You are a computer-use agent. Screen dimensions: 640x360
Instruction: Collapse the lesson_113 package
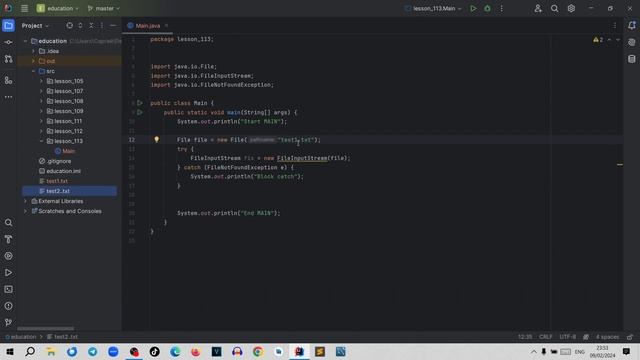41,141
